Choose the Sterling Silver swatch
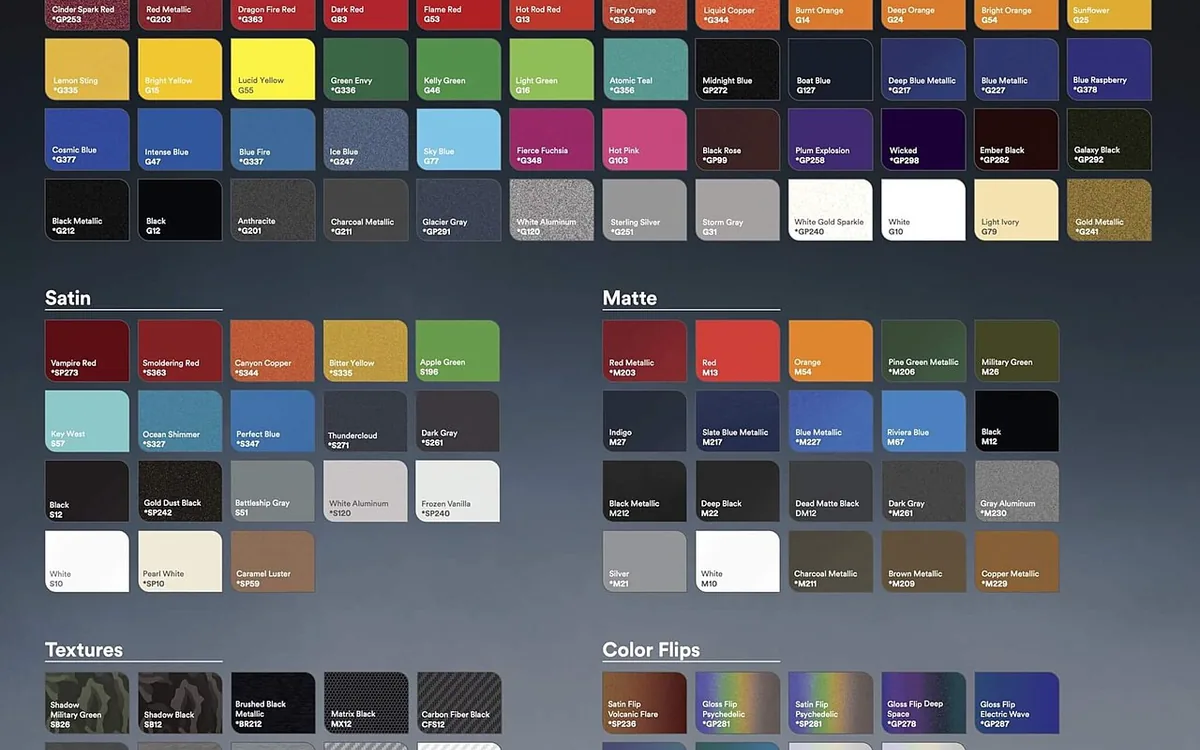Image resolution: width=1200 pixels, height=750 pixels. tap(645, 210)
